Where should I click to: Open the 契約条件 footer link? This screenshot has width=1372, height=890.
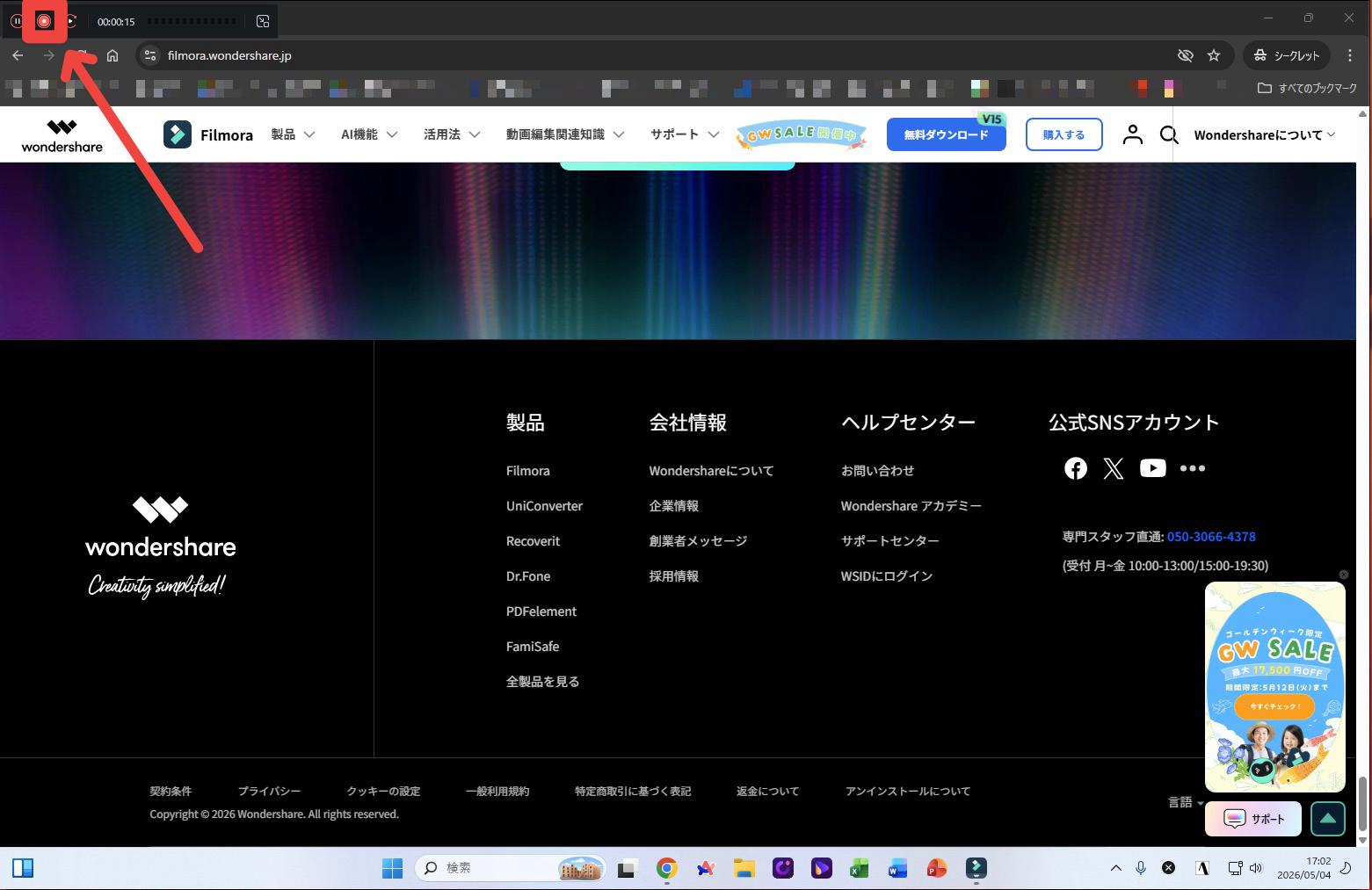(x=171, y=792)
